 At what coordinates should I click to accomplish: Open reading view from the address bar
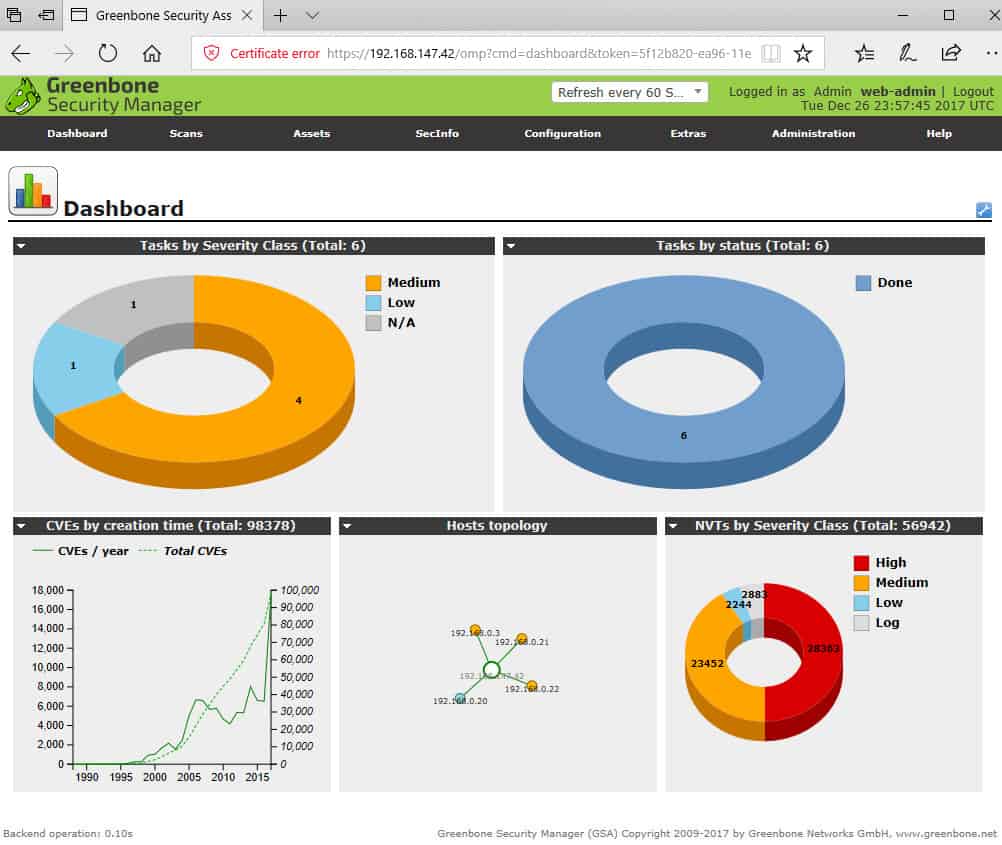click(771, 53)
